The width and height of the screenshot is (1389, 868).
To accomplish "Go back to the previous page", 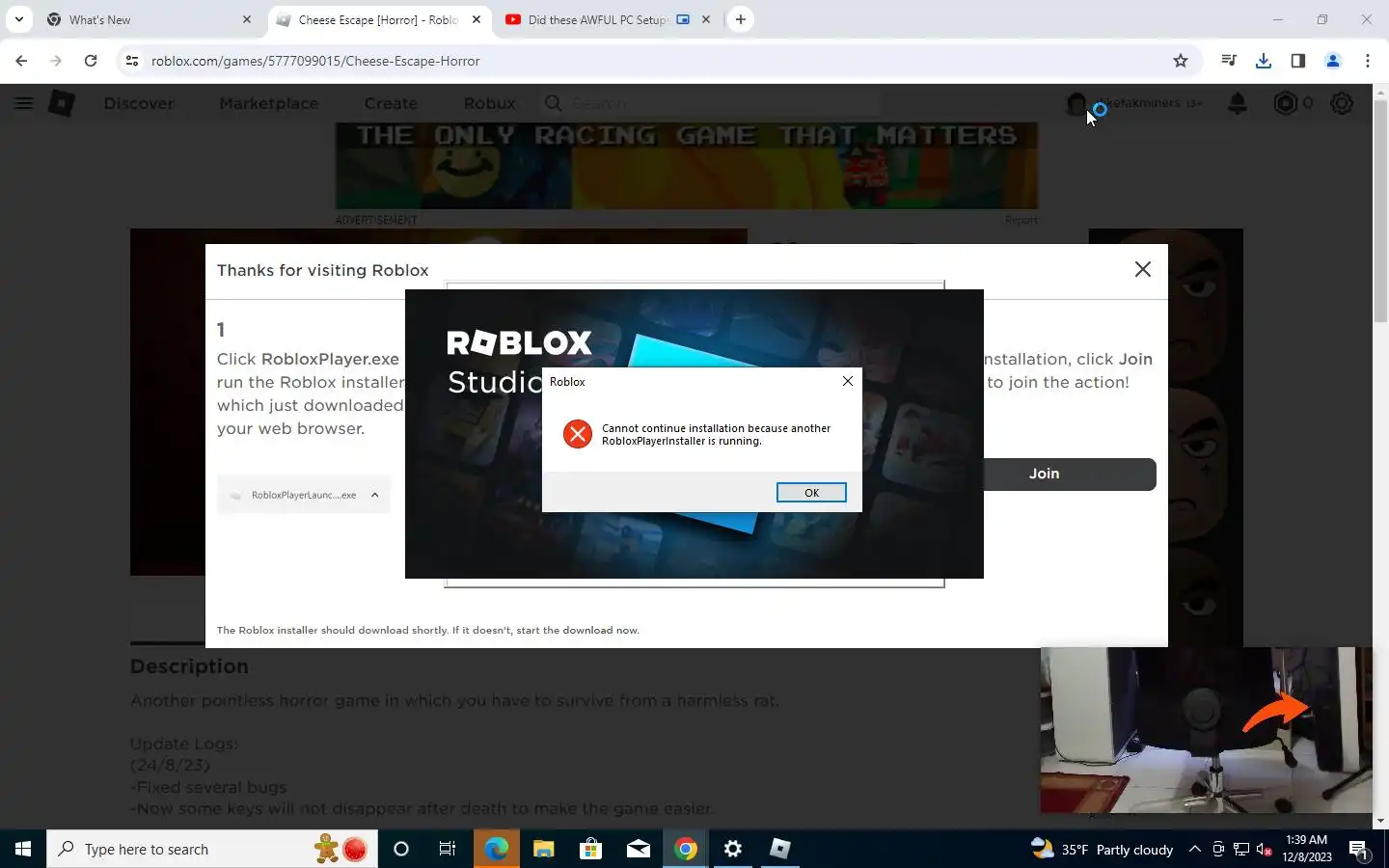I will pyautogui.click(x=21, y=61).
